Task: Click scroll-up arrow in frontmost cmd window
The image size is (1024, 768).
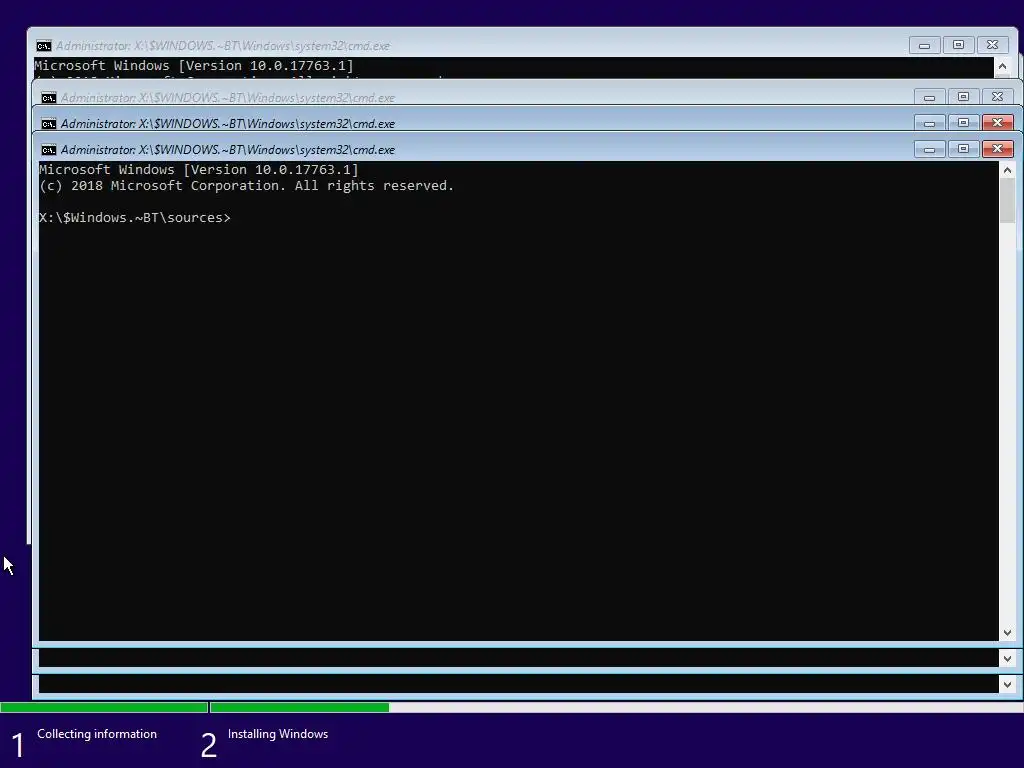Action: coord(1007,170)
